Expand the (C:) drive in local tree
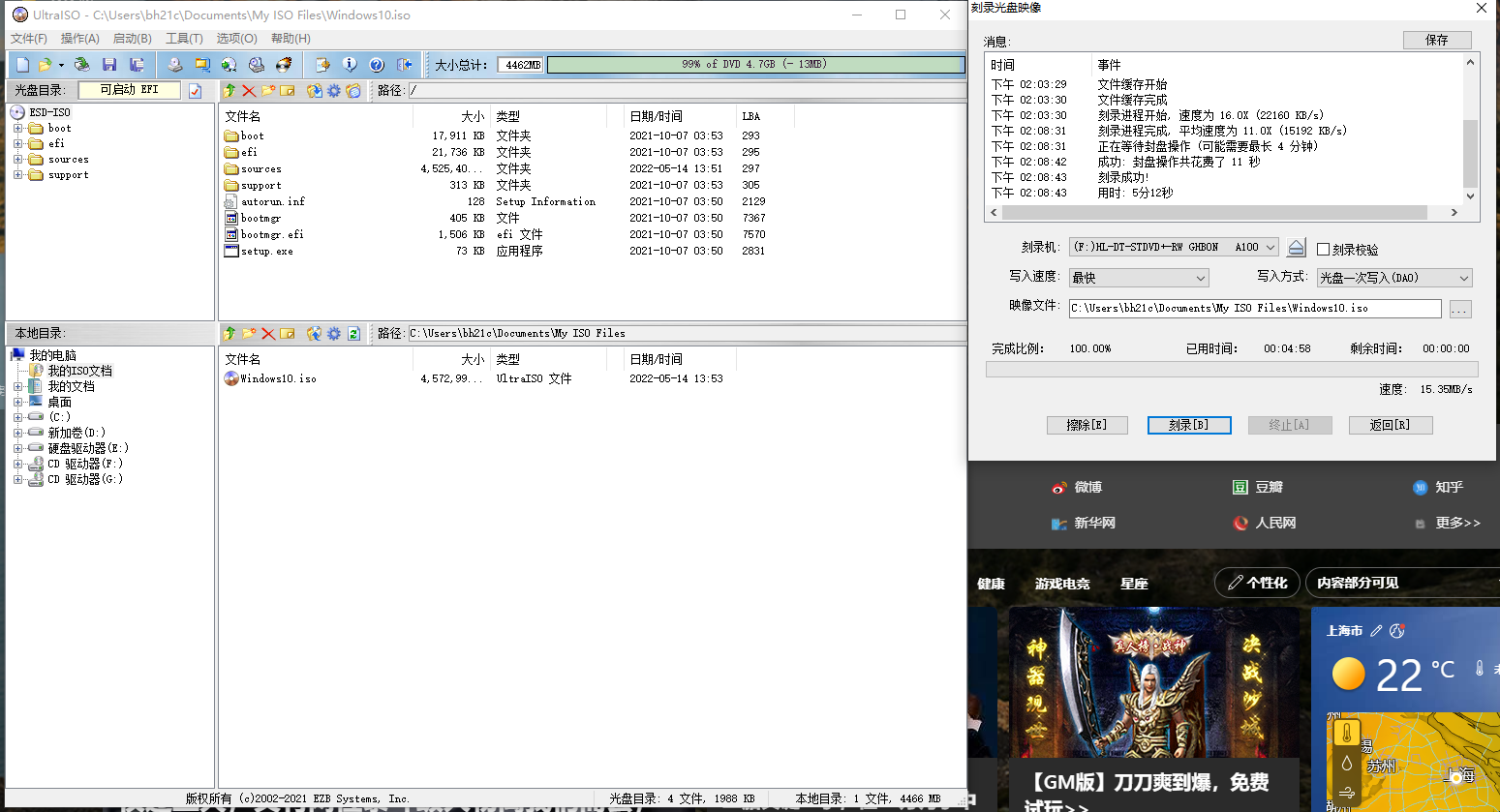This screenshot has width=1500, height=812. 17,417
